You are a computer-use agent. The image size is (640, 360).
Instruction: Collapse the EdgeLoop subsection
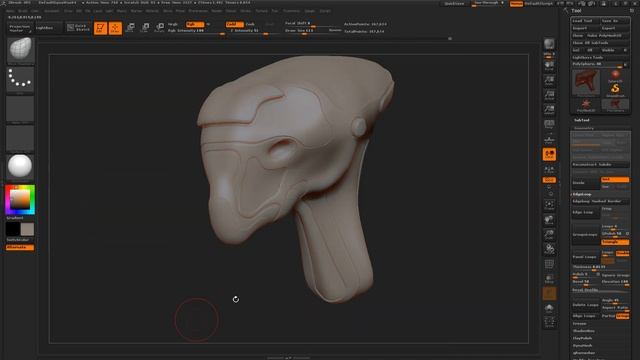581,194
